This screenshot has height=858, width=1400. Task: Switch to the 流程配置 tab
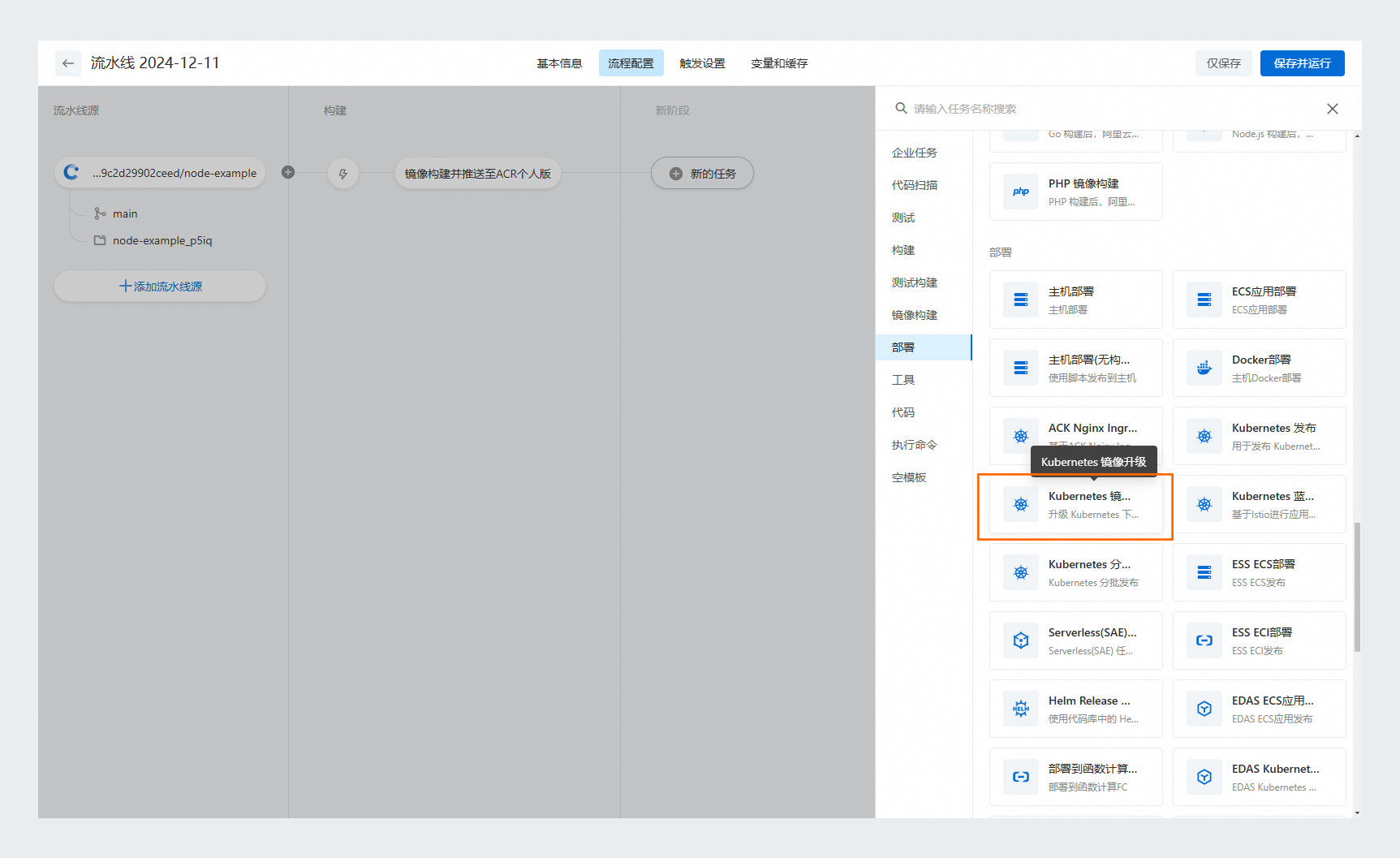(x=631, y=63)
